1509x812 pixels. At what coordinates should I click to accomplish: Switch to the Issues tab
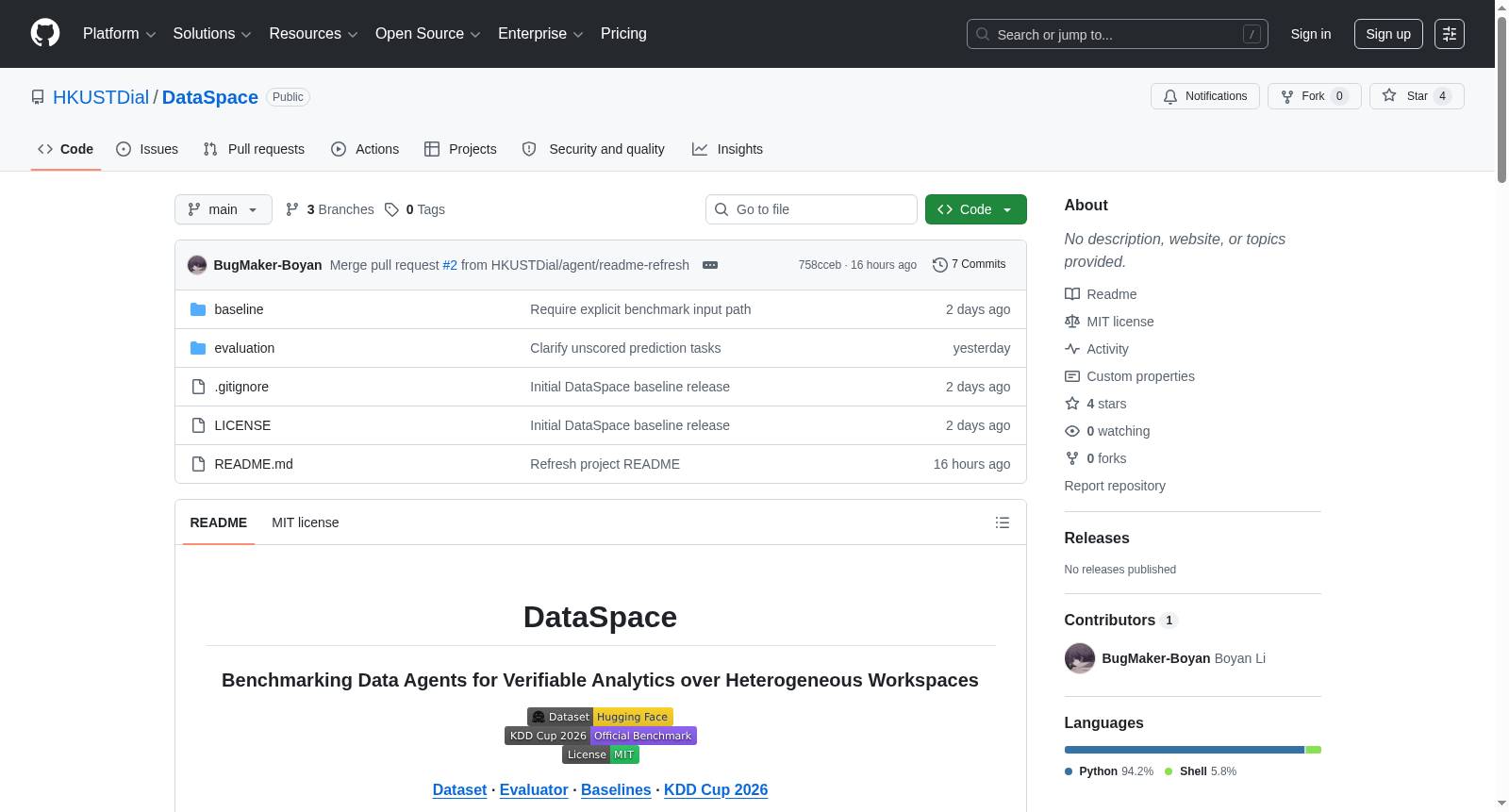click(147, 149)
